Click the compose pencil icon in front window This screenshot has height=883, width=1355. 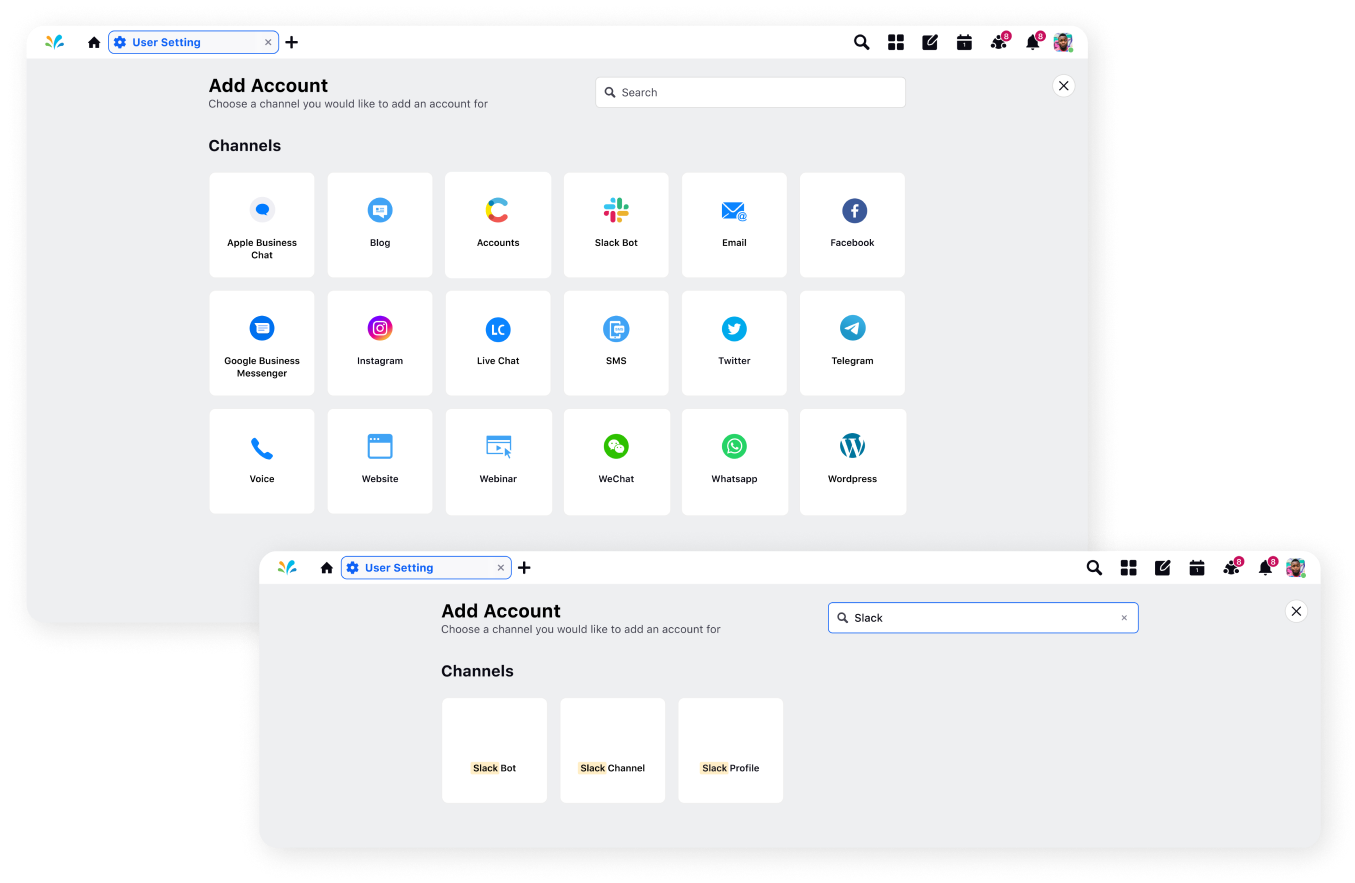coord(1163,568)
